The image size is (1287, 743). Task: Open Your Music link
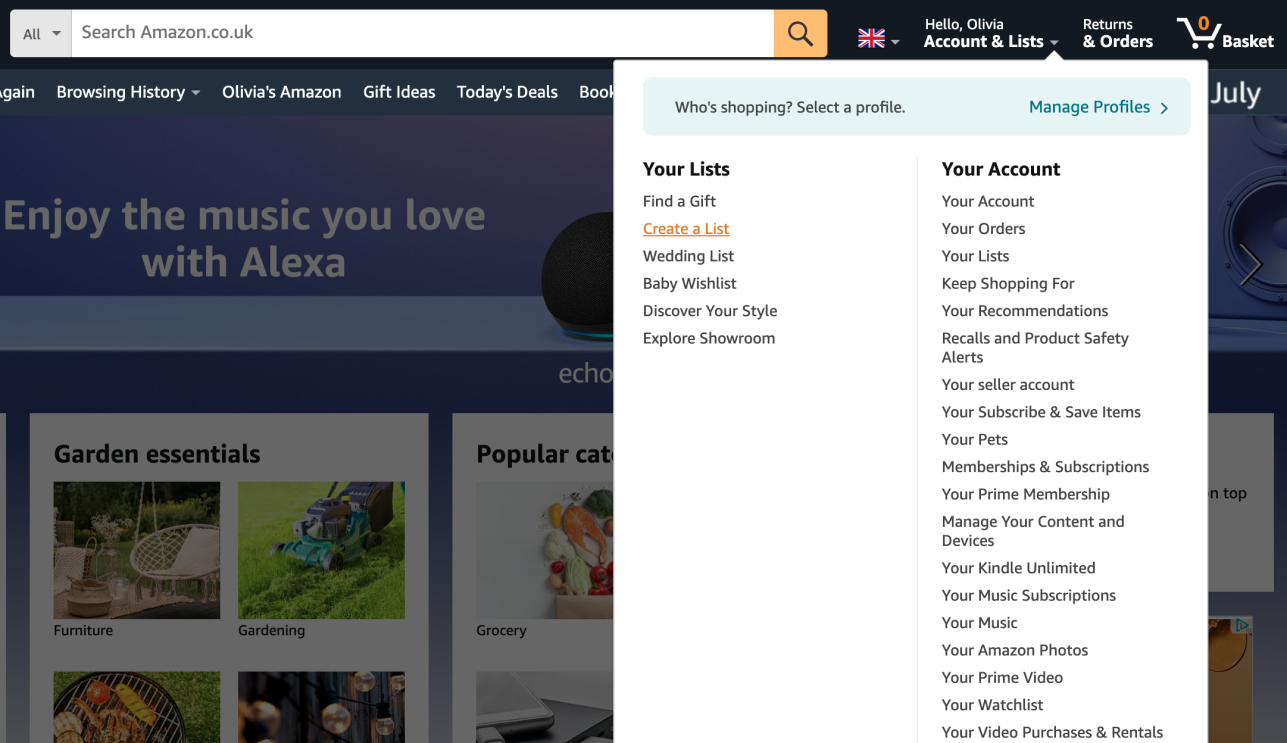[x=979, y=623]
